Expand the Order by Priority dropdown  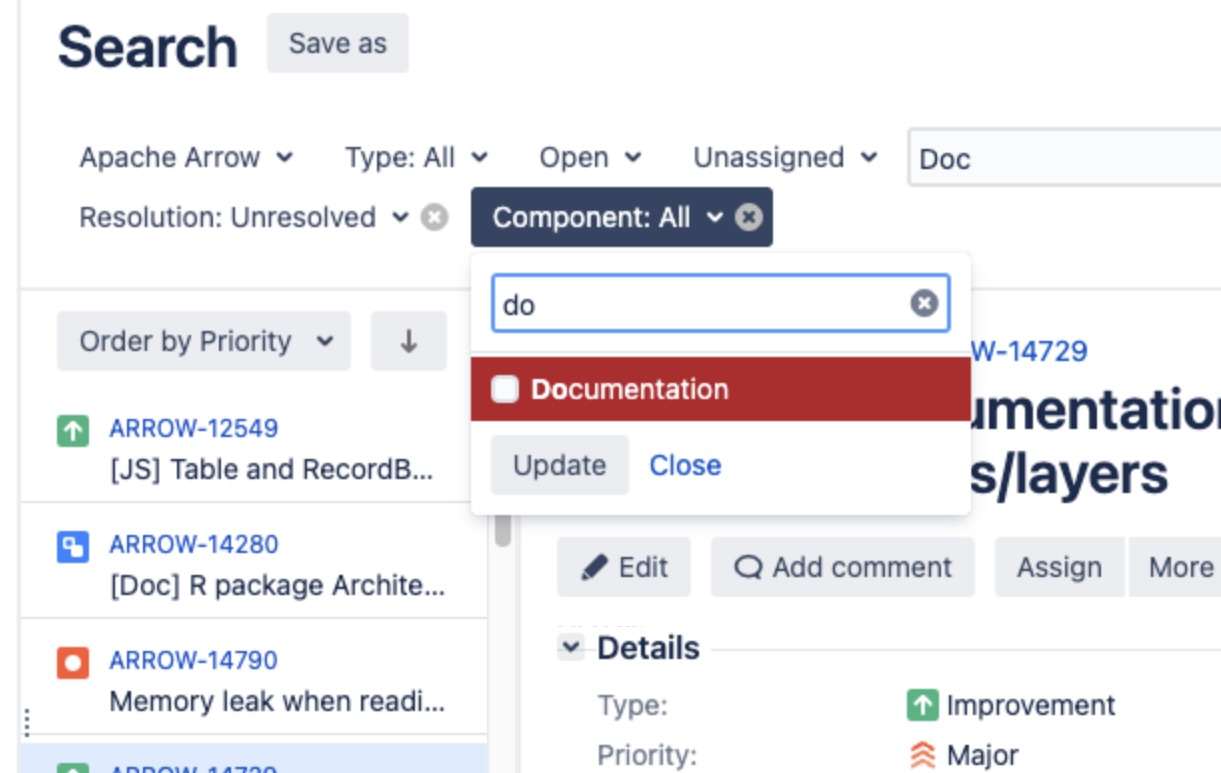coord(204,342)
